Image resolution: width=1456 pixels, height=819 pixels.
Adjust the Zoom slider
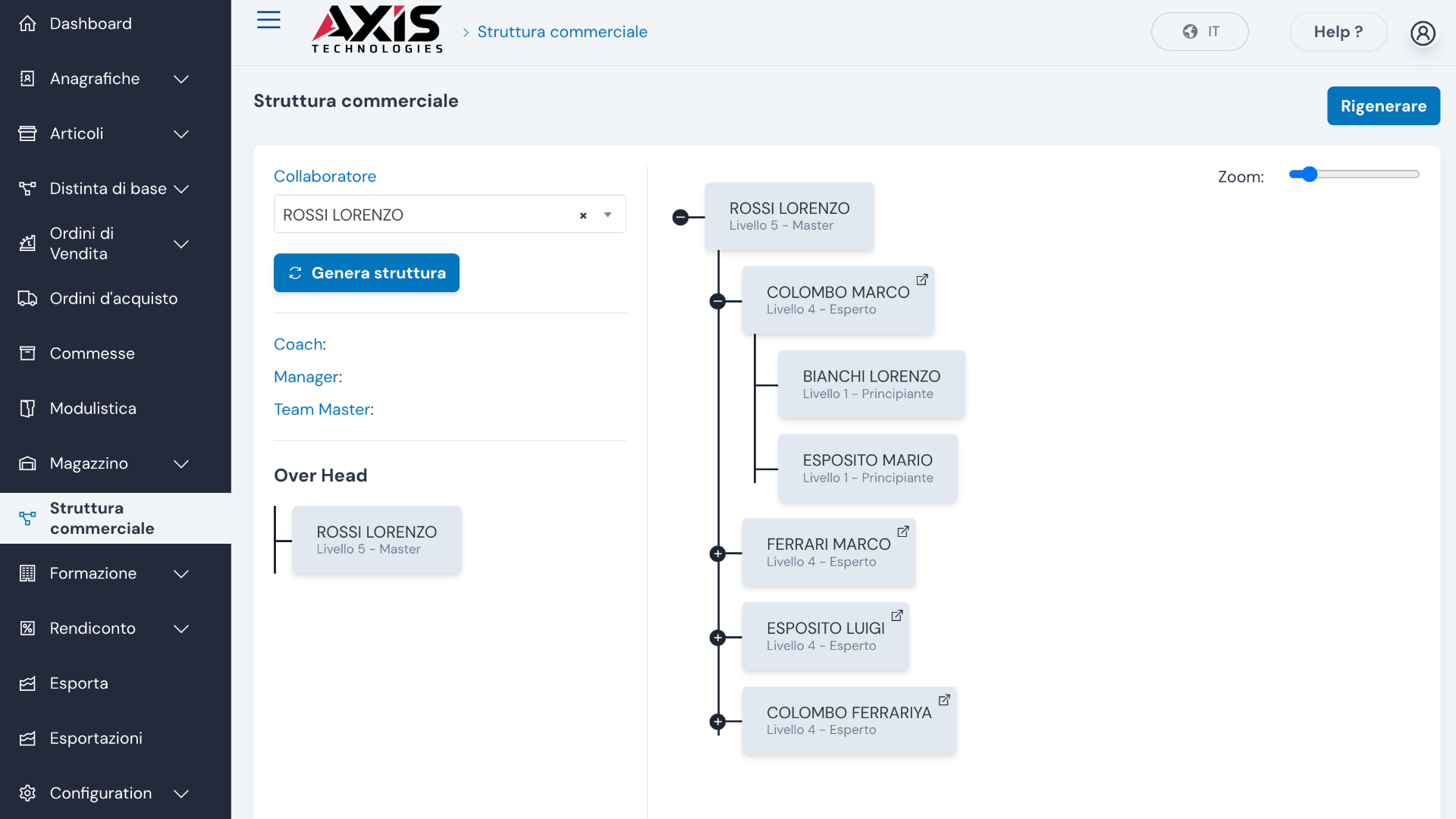[x=1310, y=174]
